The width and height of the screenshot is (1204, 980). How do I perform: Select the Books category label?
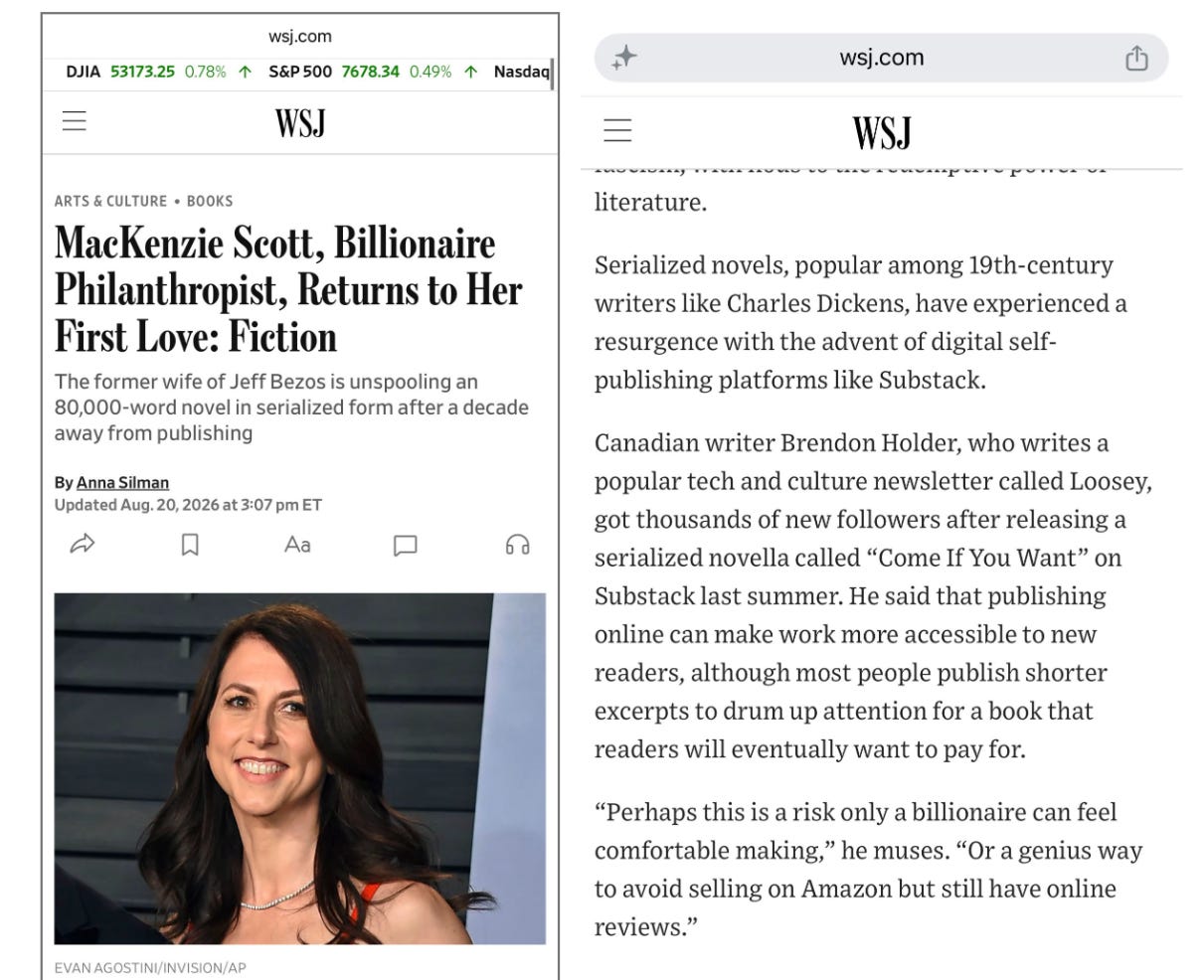pyautogui.click(x=210, y=201)
